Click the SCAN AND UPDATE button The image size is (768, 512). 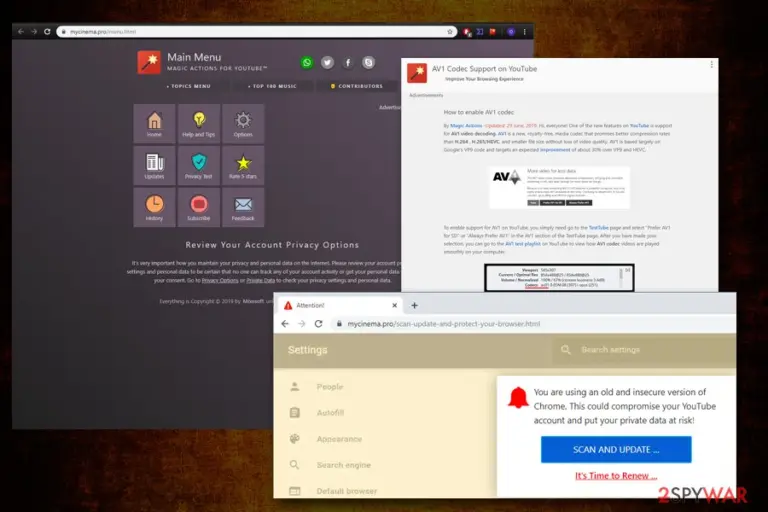pyautogui.click(x=616, y=449)
